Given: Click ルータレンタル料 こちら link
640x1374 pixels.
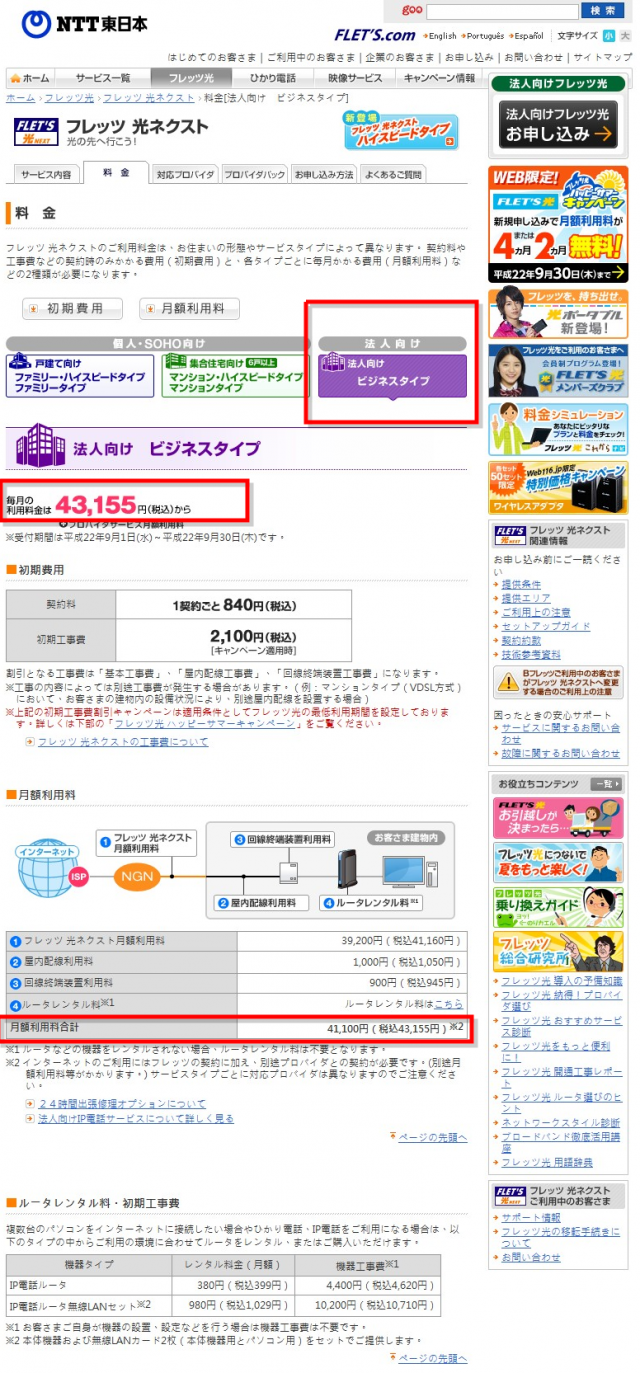Looking at the screenshot, I should pyautogui.click(x=448, y=1003).
